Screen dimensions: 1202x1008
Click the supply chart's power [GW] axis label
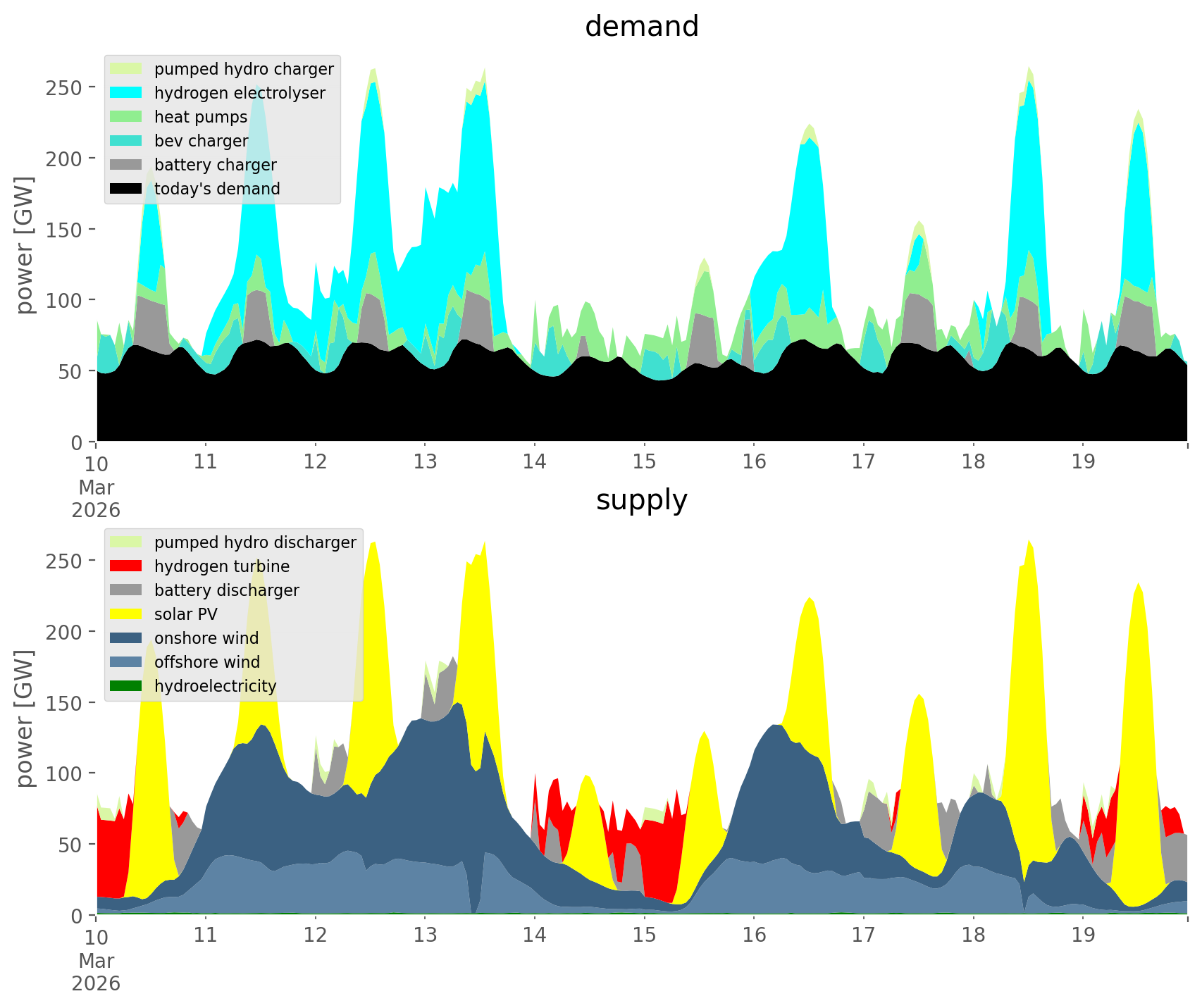(x=25, y=718)
